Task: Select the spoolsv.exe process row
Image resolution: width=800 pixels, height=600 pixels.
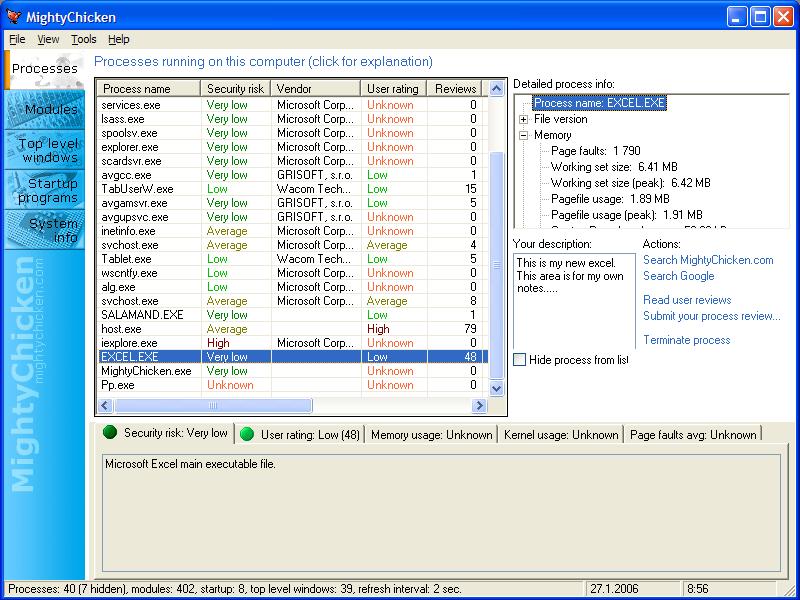Action: tap(293, 133)
